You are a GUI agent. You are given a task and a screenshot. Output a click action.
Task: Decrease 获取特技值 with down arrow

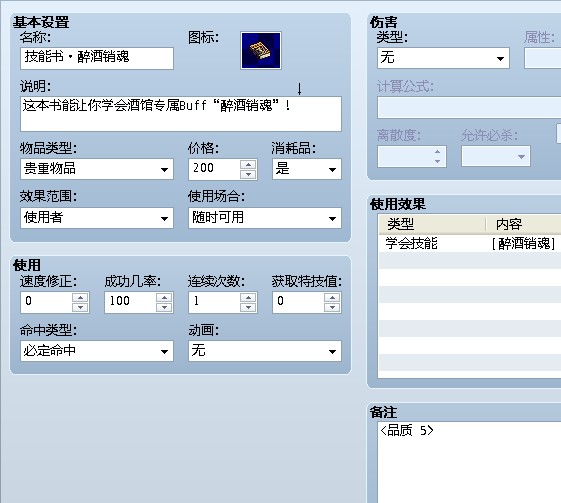pos(332,307)
